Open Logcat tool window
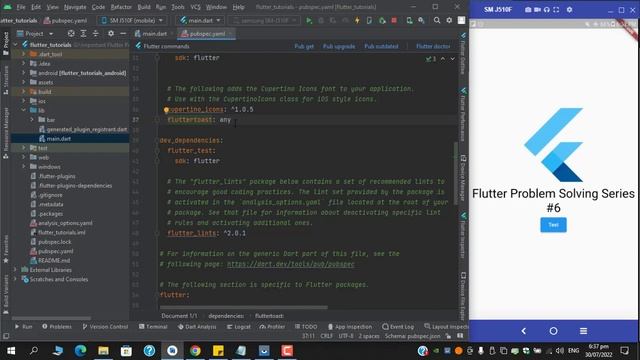640x360 pixels. 239,327
